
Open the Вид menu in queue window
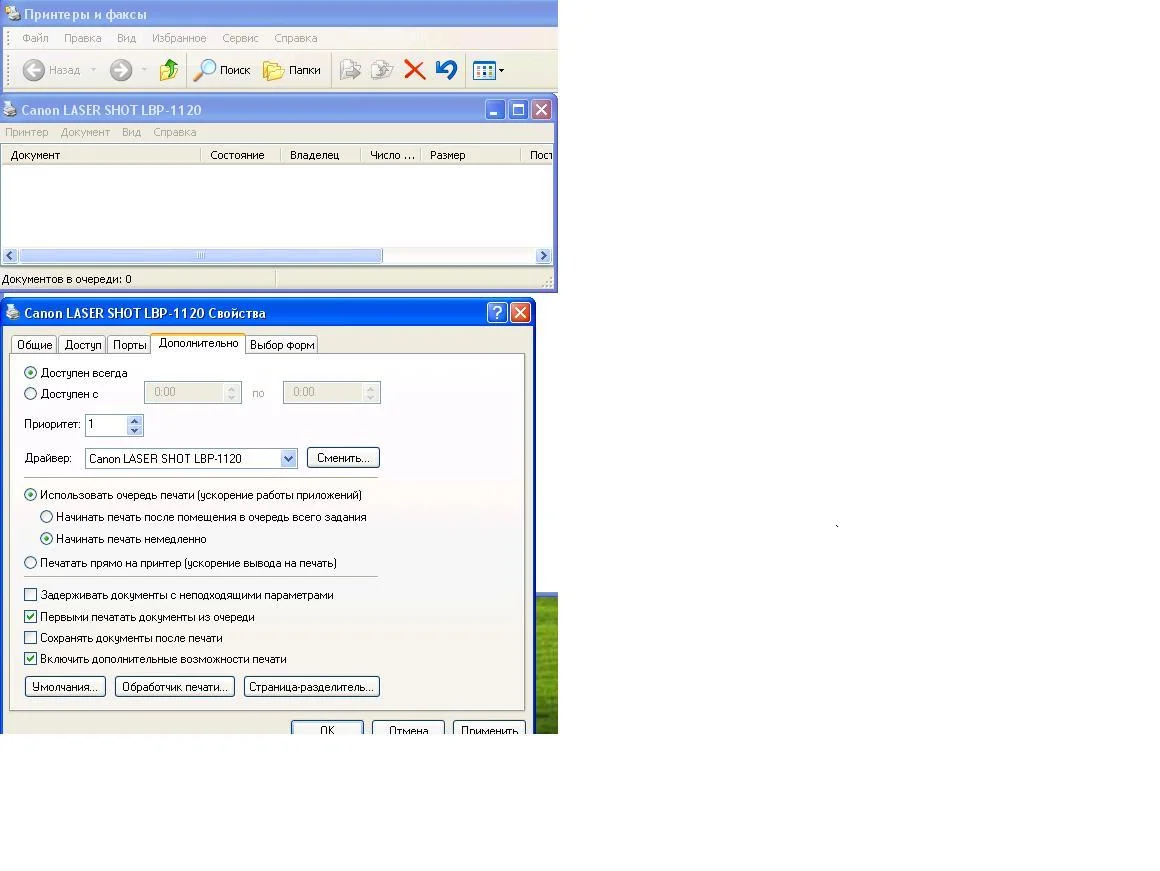[x=131, y=132]
